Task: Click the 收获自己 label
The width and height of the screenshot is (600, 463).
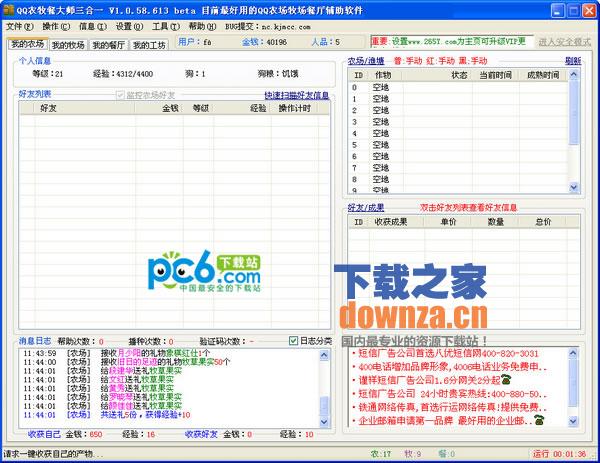Action: pos(44,434)
